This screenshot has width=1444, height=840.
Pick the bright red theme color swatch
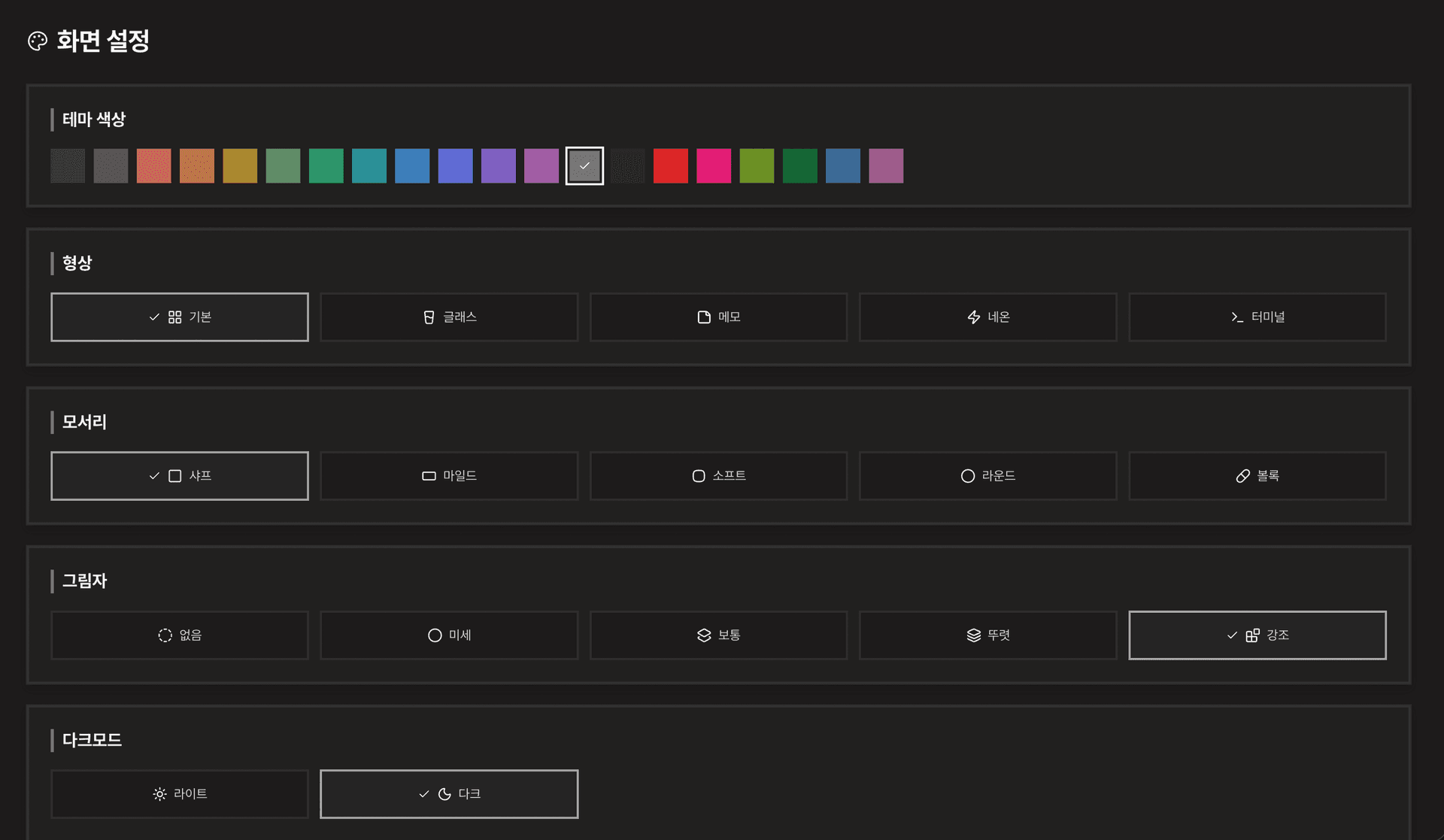click(670, 165)
